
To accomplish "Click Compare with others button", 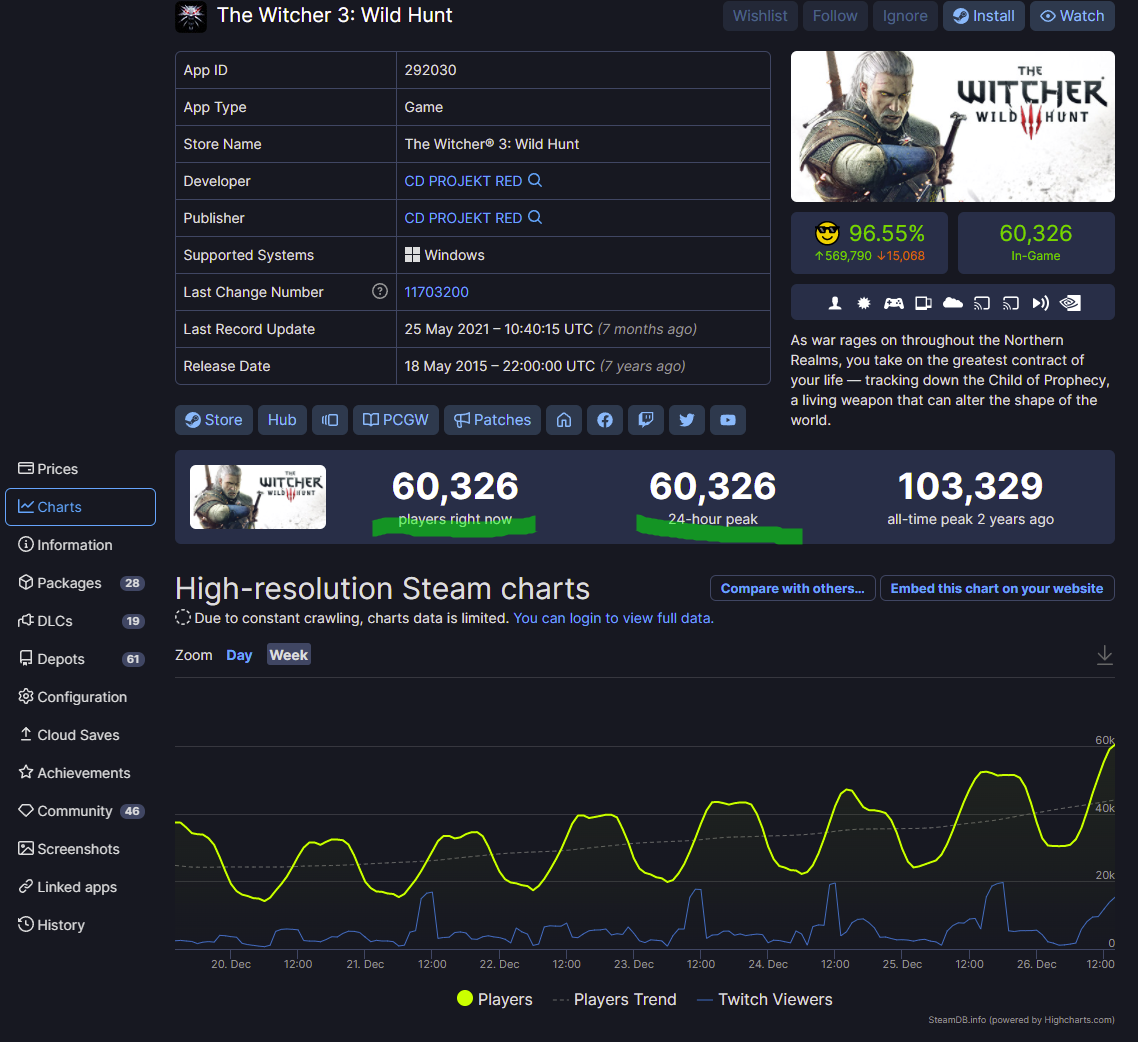I will pos(793,588).
